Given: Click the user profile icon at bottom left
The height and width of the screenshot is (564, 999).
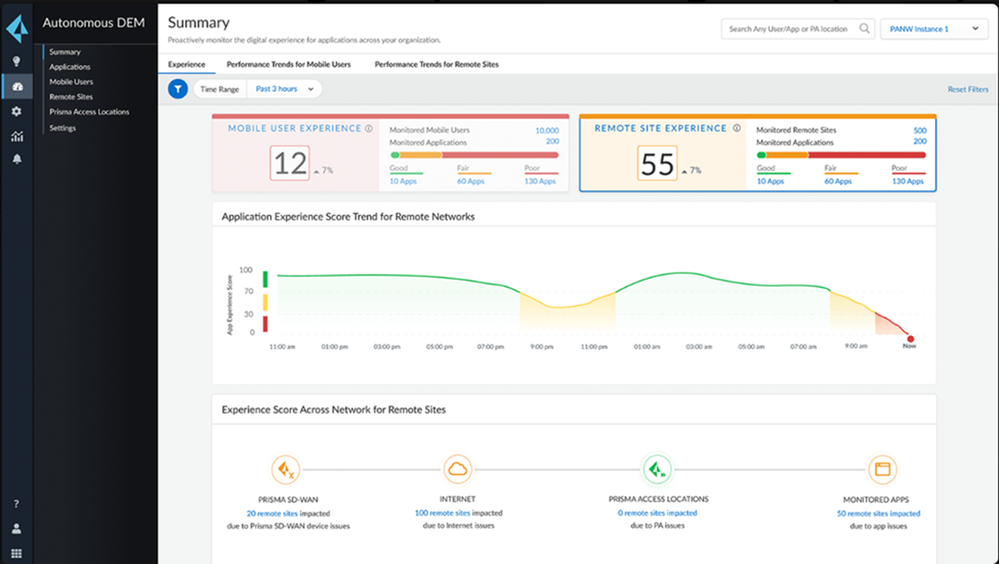Looking at the screenshot, I should tap(16, 529).
